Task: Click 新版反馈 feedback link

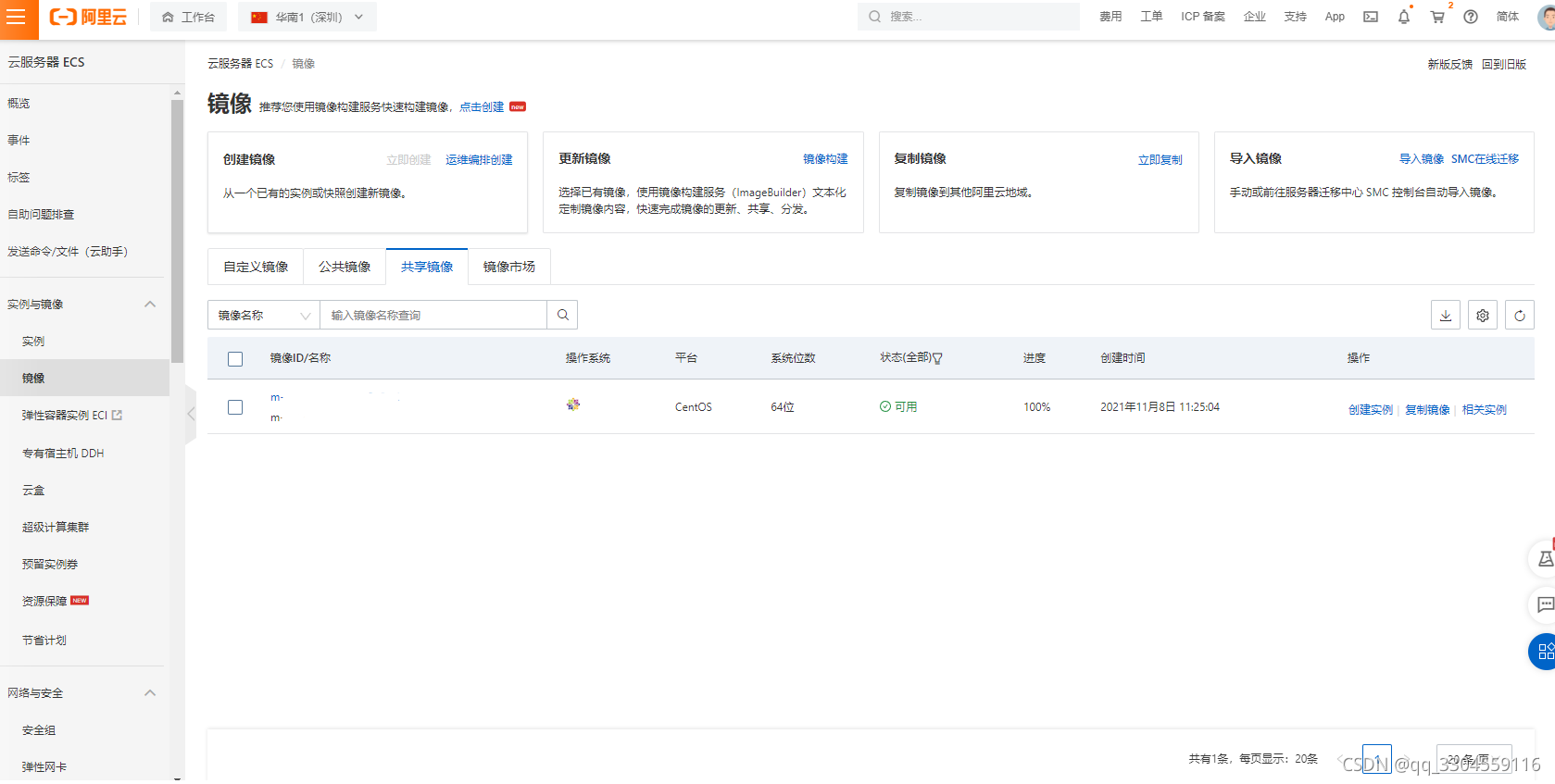Action: (1449, 64)
